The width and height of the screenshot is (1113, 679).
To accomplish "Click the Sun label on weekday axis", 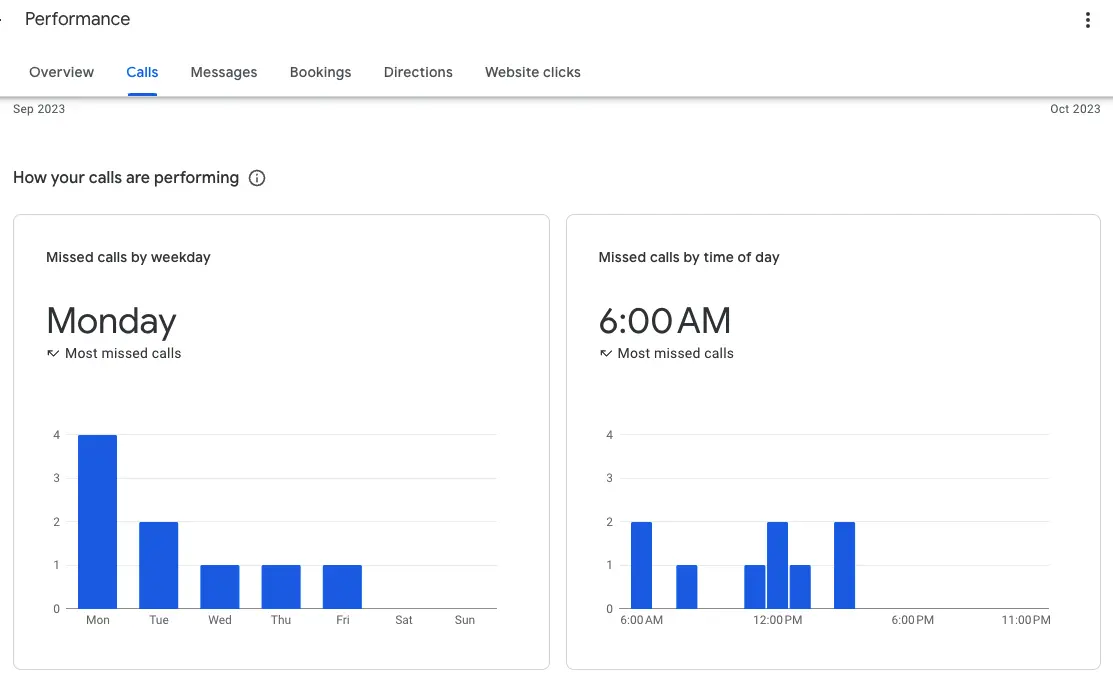I will tap(465, 620).
